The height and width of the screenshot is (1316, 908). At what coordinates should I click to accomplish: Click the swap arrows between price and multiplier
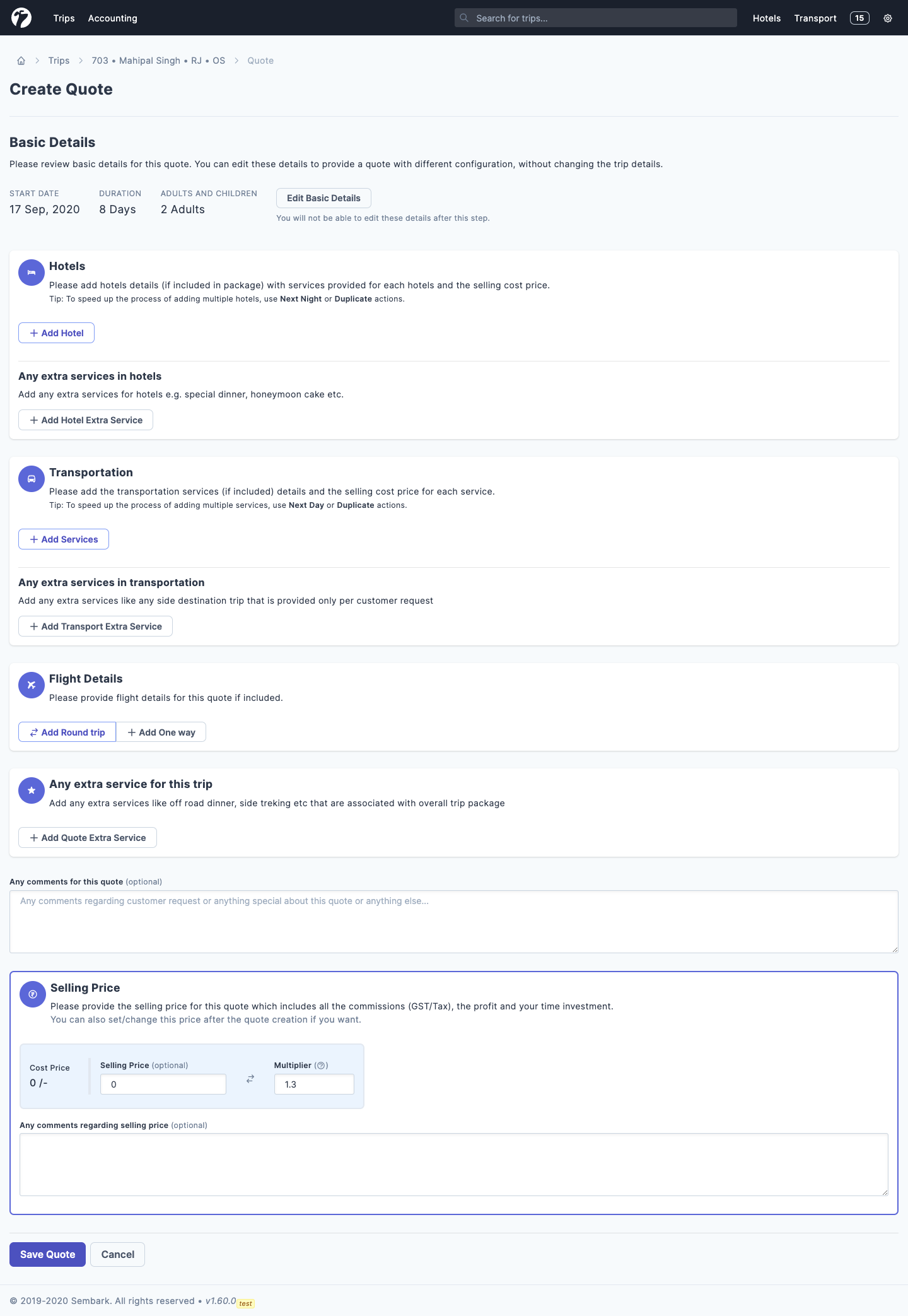point(250,1079)
